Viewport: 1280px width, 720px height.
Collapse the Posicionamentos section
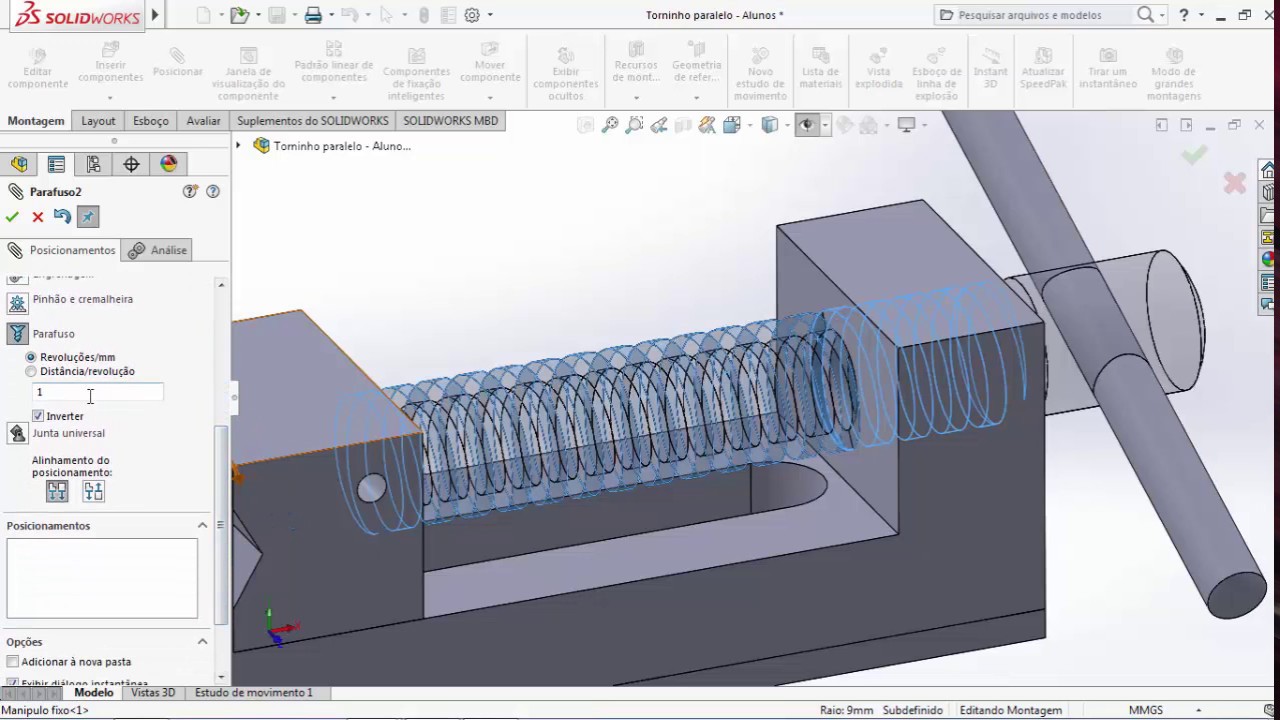(202, 526)
